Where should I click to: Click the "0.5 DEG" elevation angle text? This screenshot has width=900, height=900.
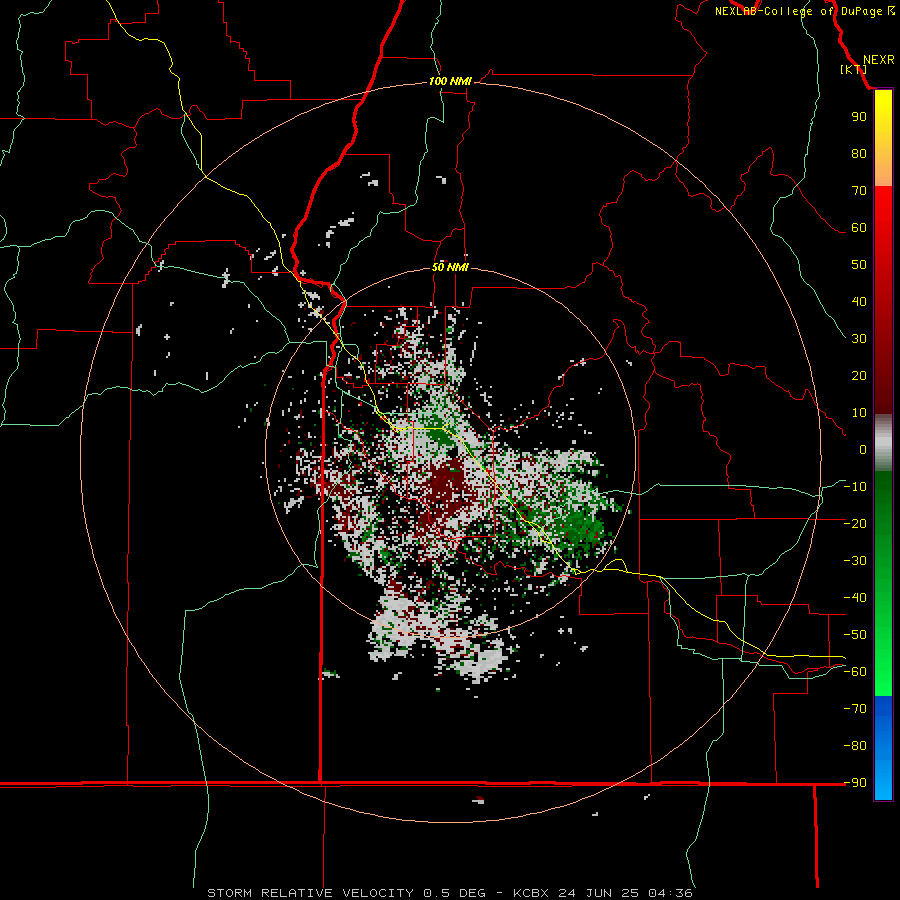[455, 893]
